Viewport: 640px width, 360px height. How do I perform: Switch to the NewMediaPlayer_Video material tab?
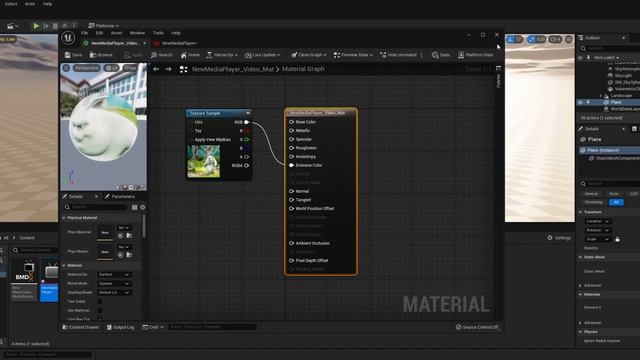point(115,43)
